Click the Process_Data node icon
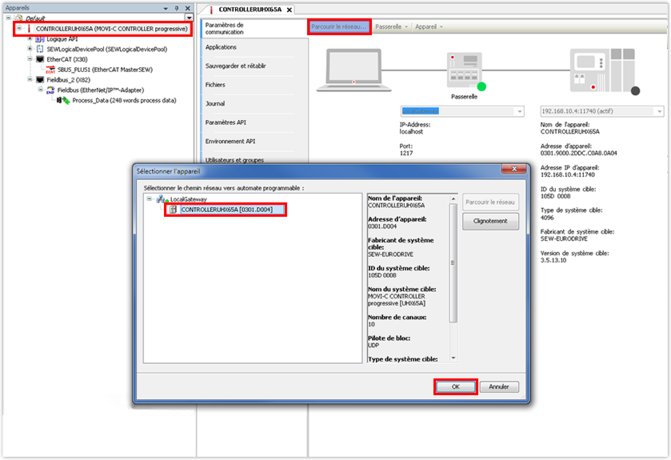 (63, 100)
